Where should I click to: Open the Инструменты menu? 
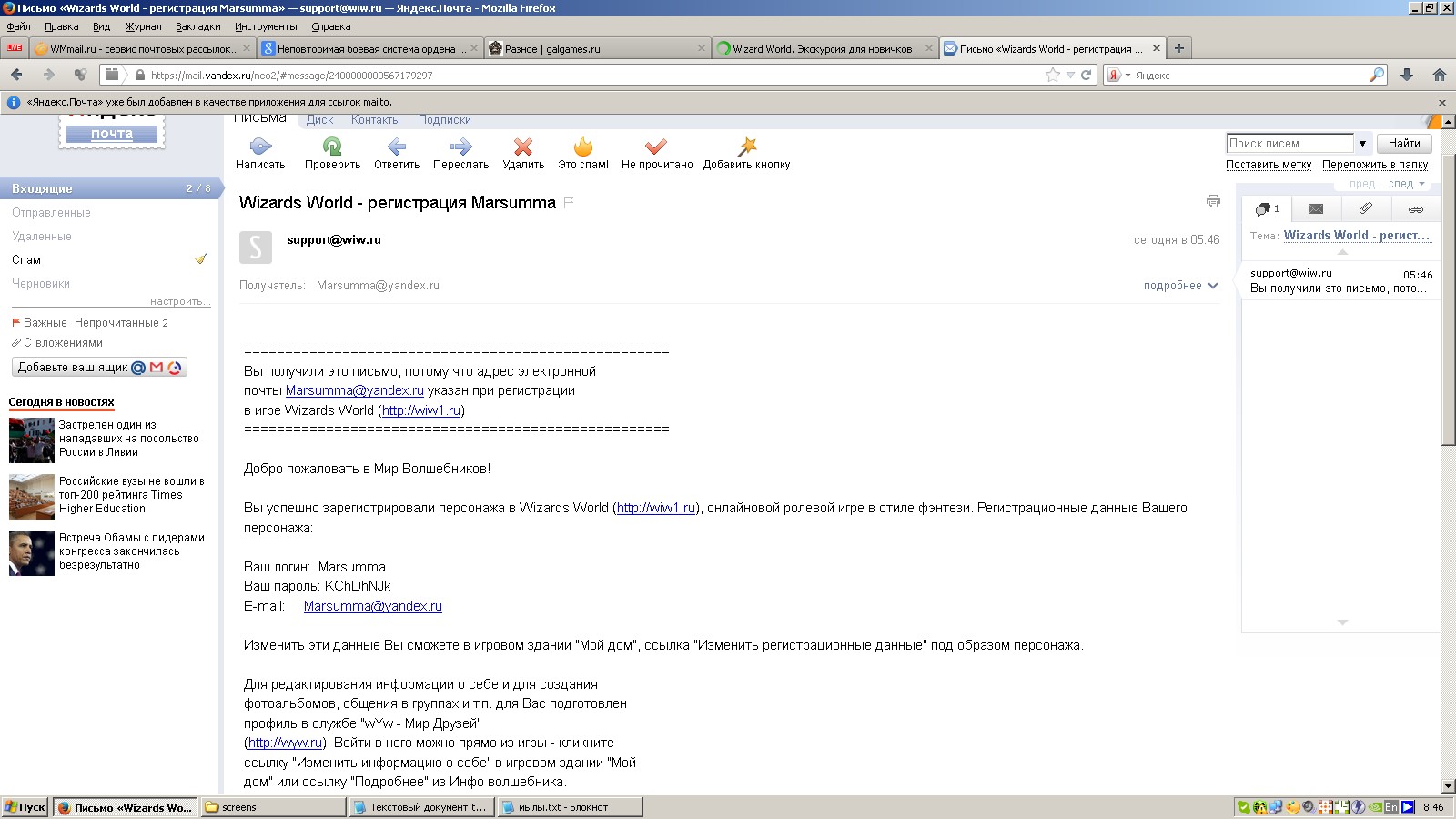coord(266,26)
